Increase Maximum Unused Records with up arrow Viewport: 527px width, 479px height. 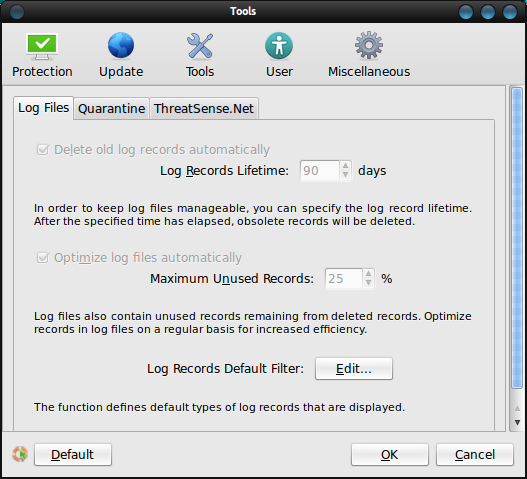point(369,274)
